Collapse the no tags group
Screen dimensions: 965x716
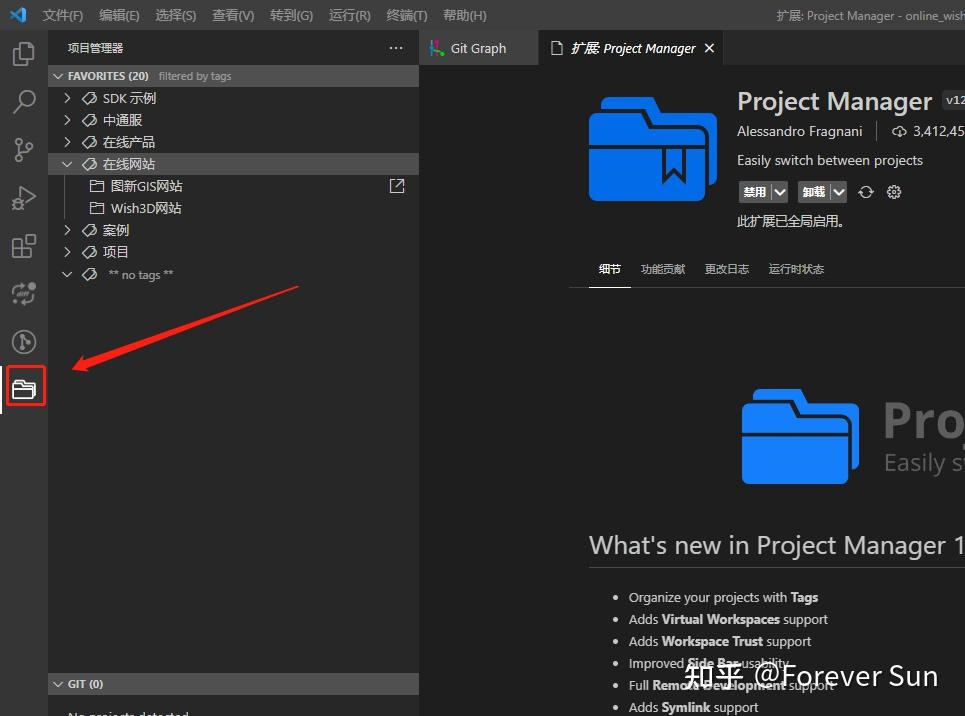(67, 274)
